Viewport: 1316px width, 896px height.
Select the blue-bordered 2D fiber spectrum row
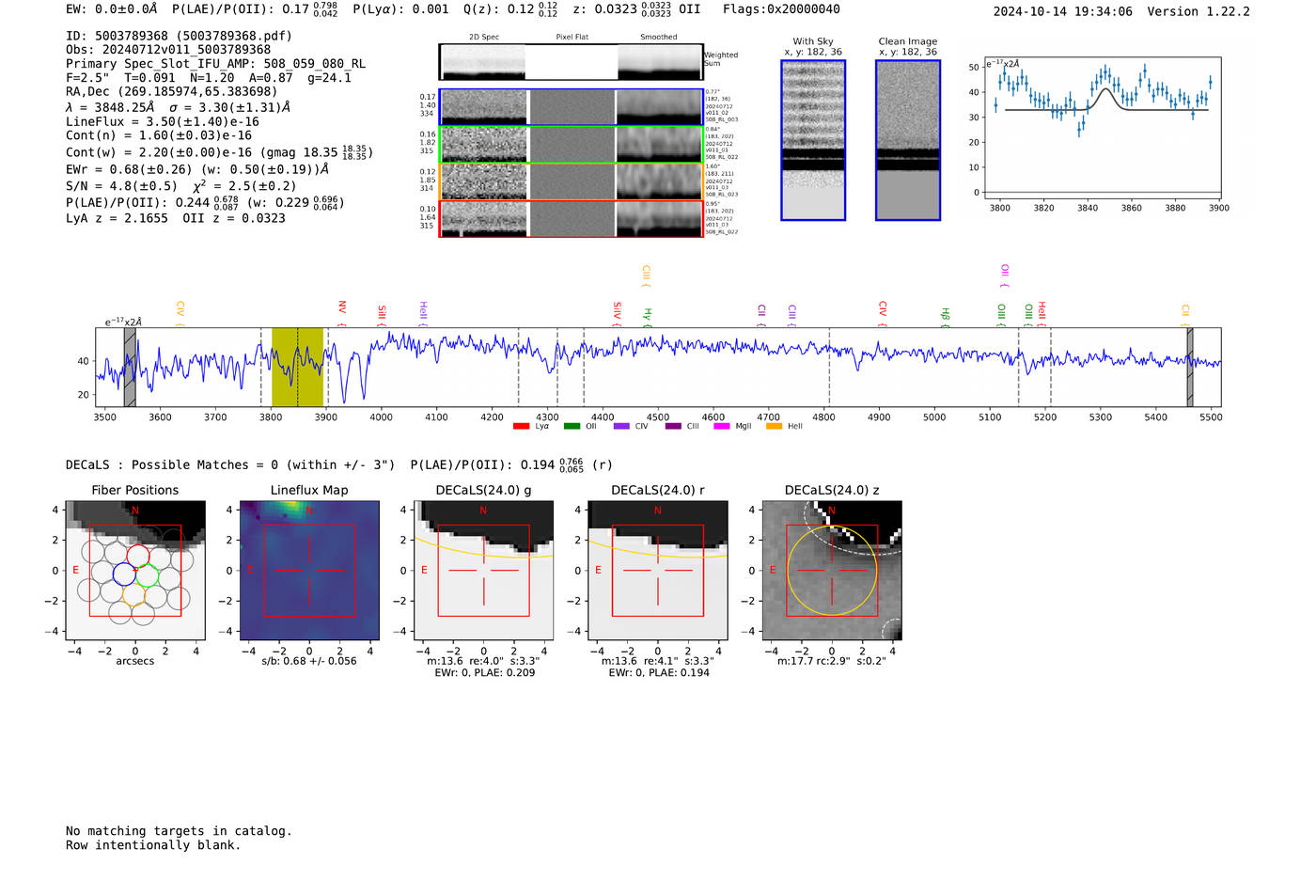point(572,107)
